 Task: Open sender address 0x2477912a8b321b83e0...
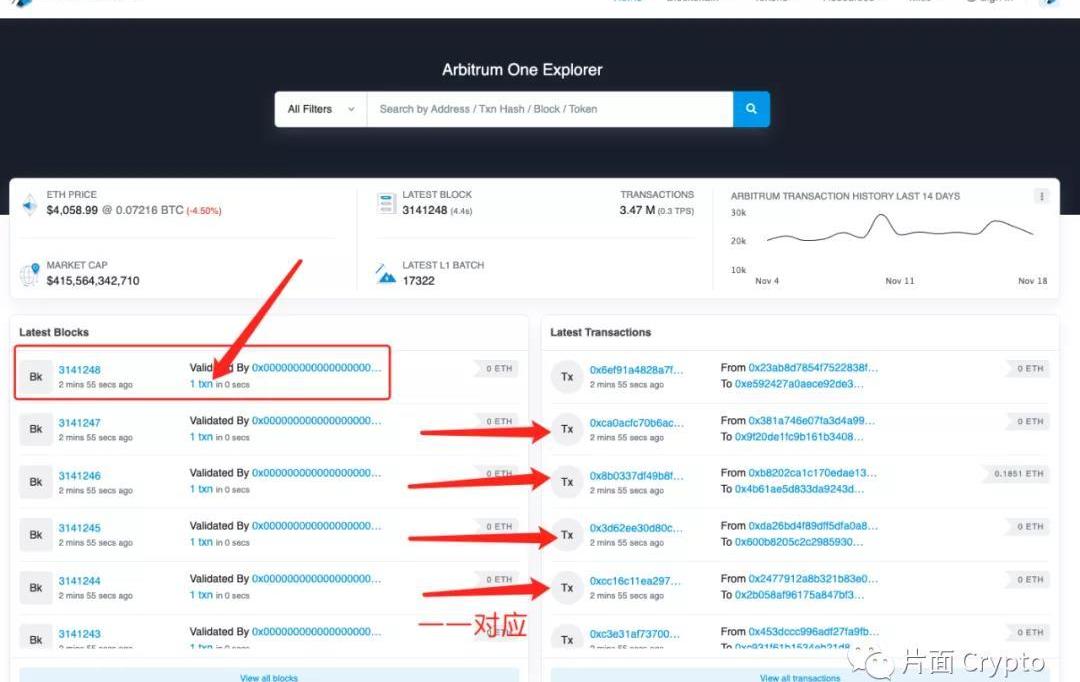coord(813,579)
